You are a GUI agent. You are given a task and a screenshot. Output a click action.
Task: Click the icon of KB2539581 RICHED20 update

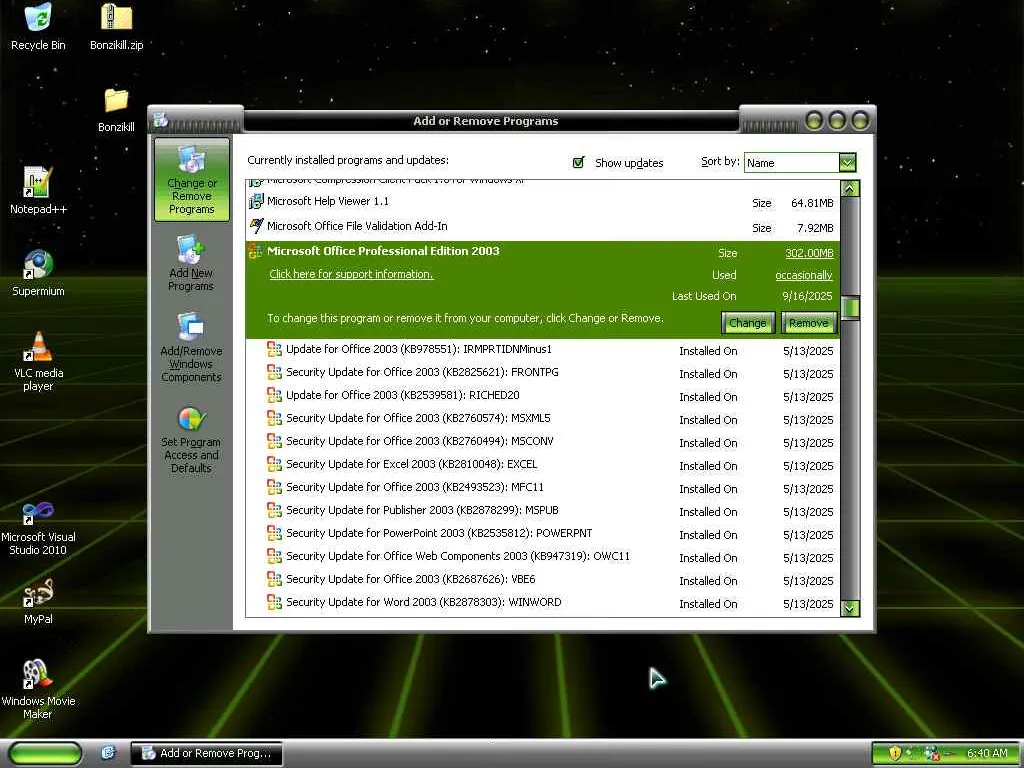coord(274,395)
